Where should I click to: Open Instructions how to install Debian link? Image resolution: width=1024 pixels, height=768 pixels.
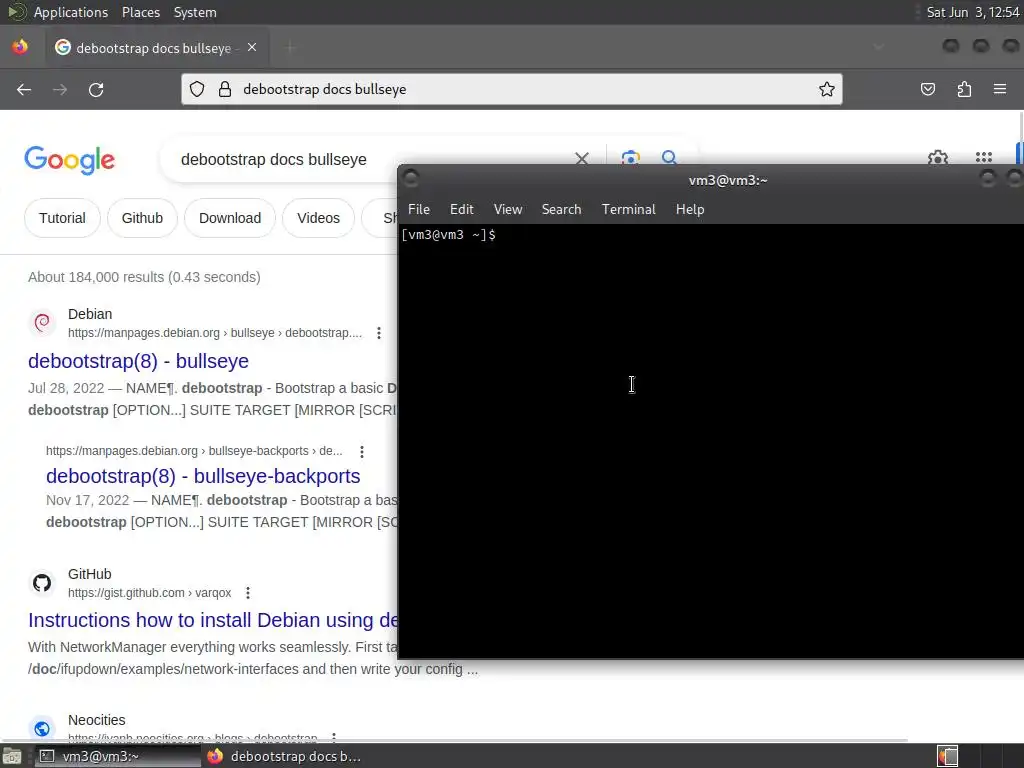212,620
